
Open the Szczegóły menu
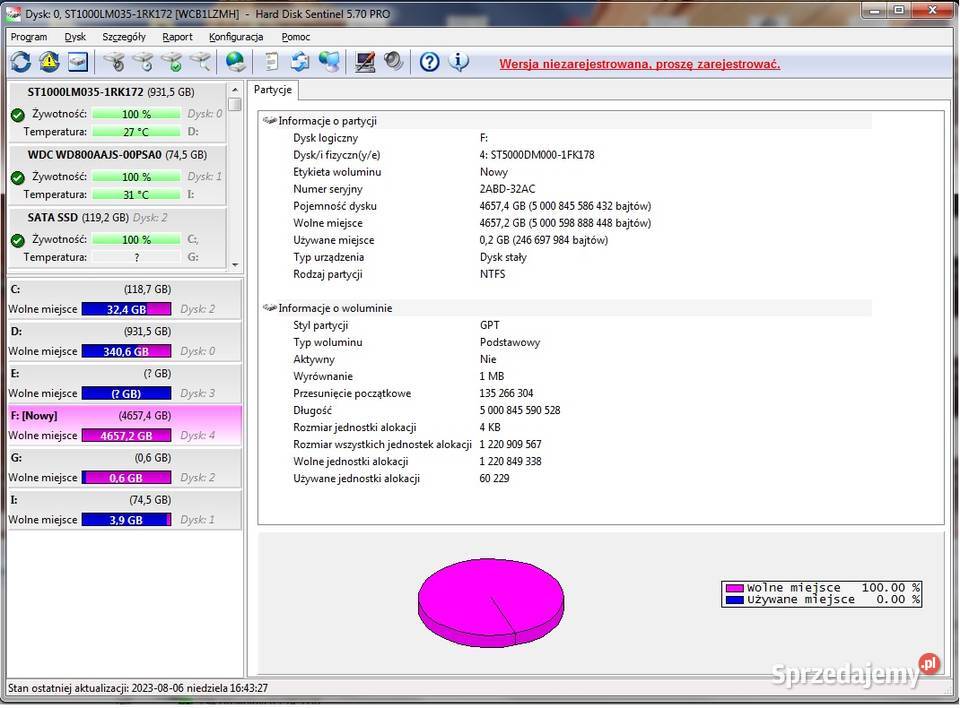click(x=124, y=37)
